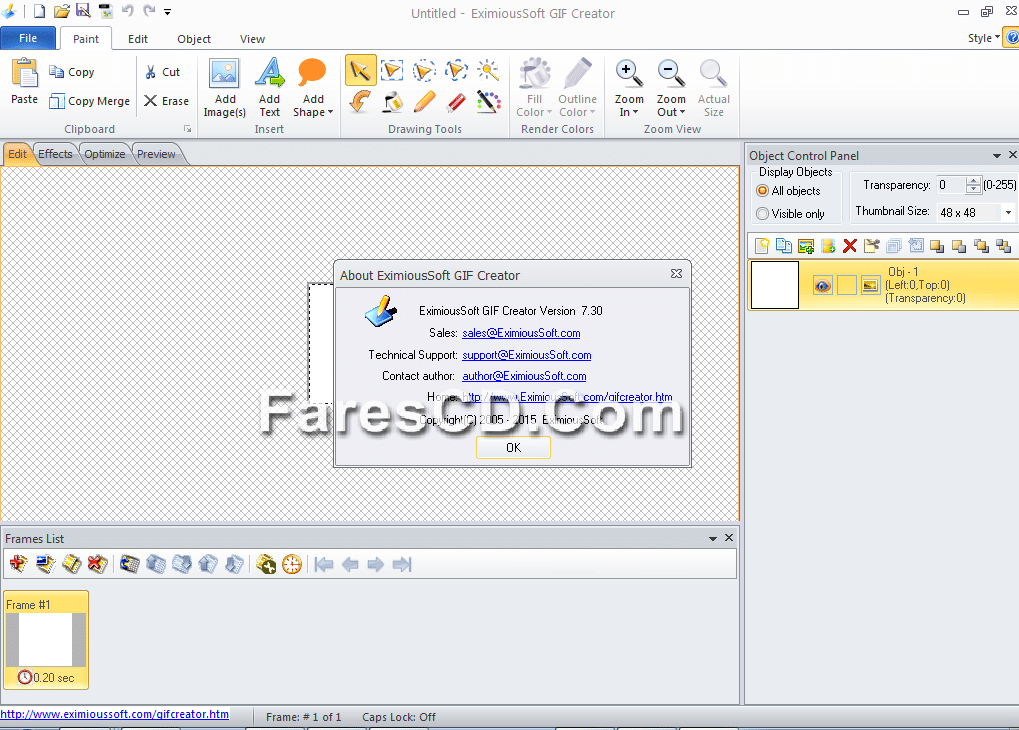The image size is (1019, 730).
Task: Customize the quick access toolbar dropdown
Action: (168, 11)
